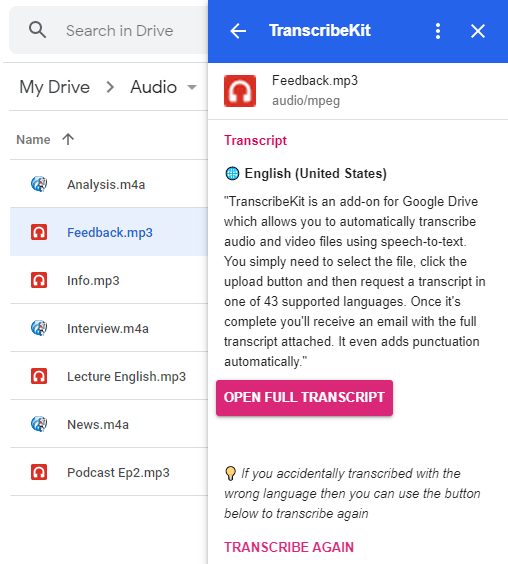The image size is (508, 564).
Task: Click the TRANSCRIBE AGAIN button
Action: coord(289,547)
